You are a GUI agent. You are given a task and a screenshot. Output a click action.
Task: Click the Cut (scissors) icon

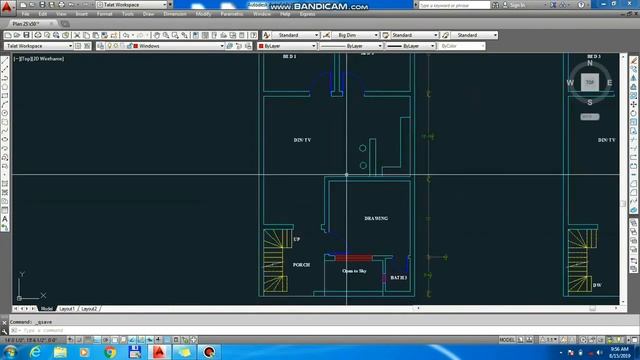coord(77,36)
